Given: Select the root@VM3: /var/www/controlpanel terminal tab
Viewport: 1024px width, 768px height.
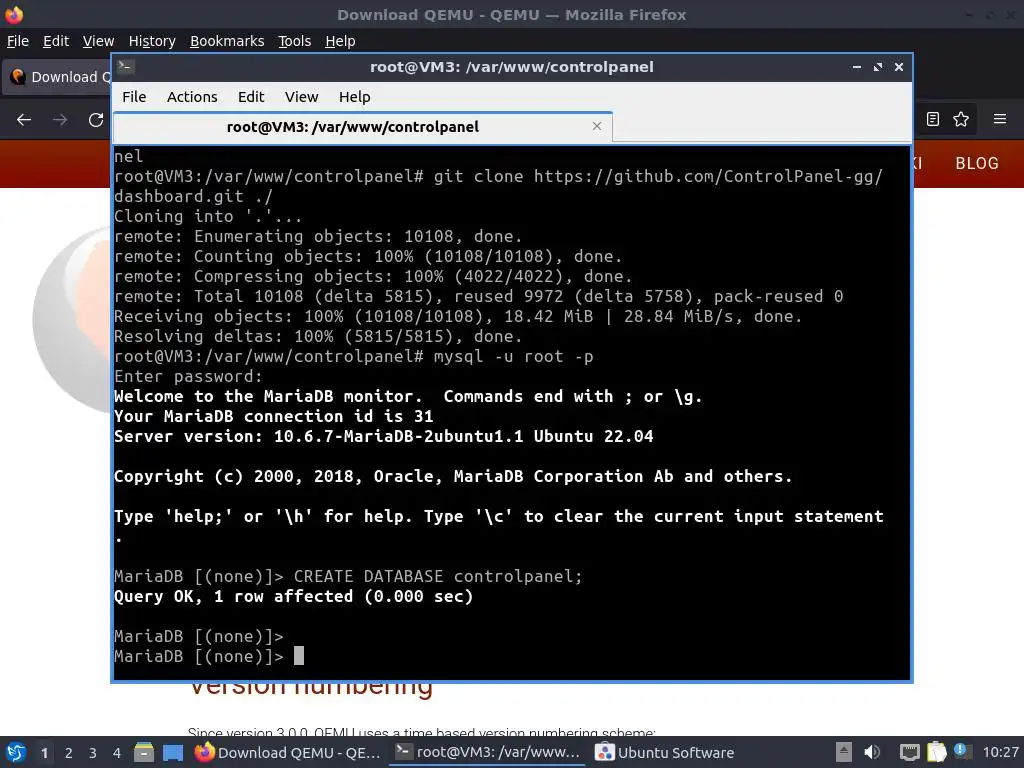Looking at the screenshot, I should [x=362, y=127].
